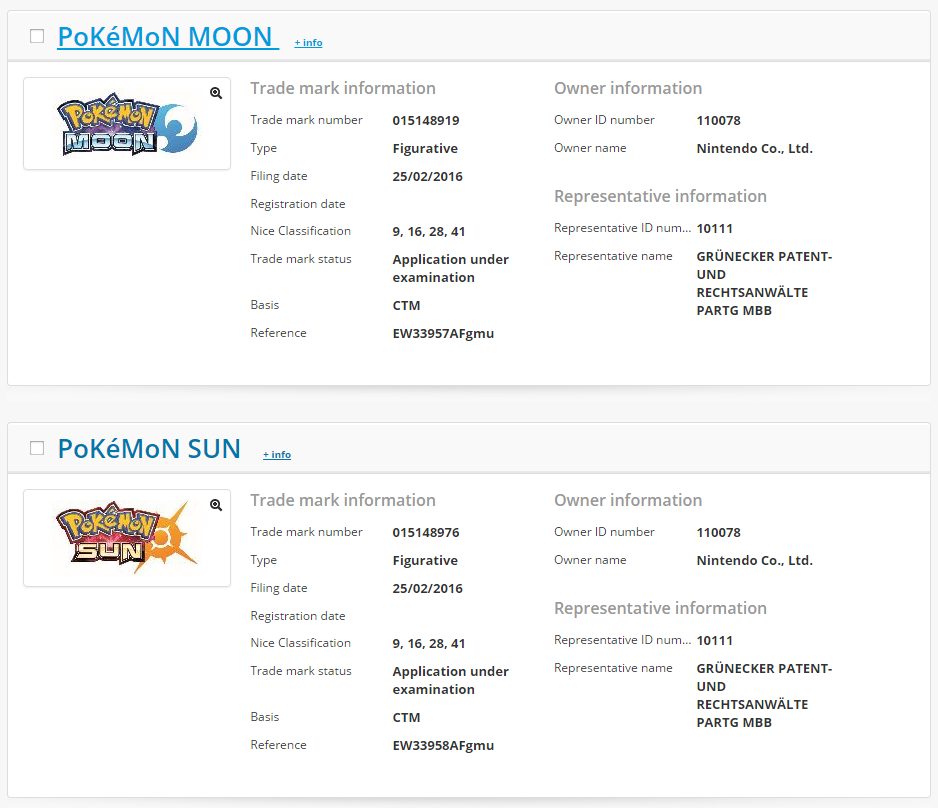Viewport: 938px width, 808px height.
Task: Click trade mark number 015148919
Action: (427, 119)
